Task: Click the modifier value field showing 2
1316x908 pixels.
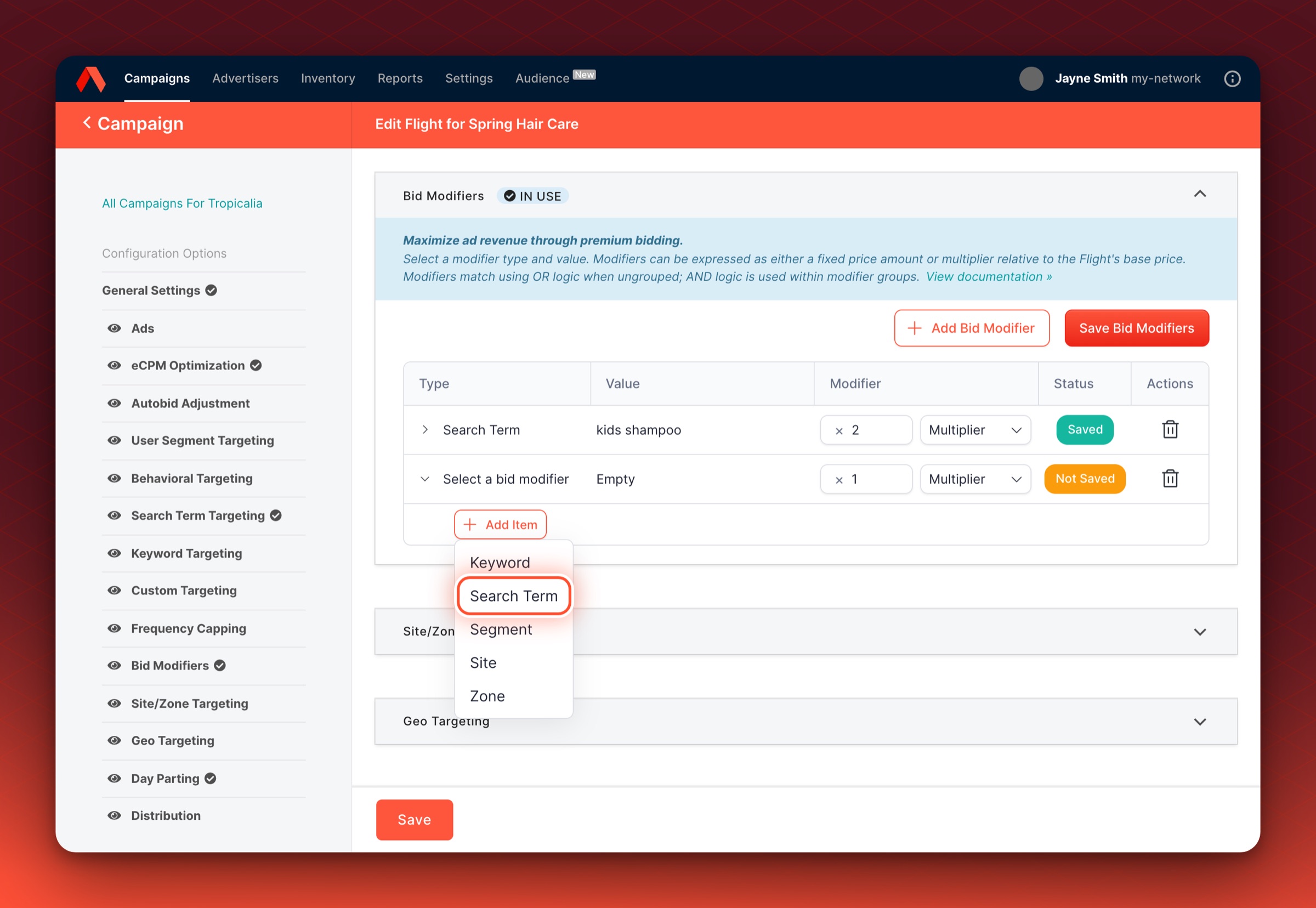Action: pos(866,430)
